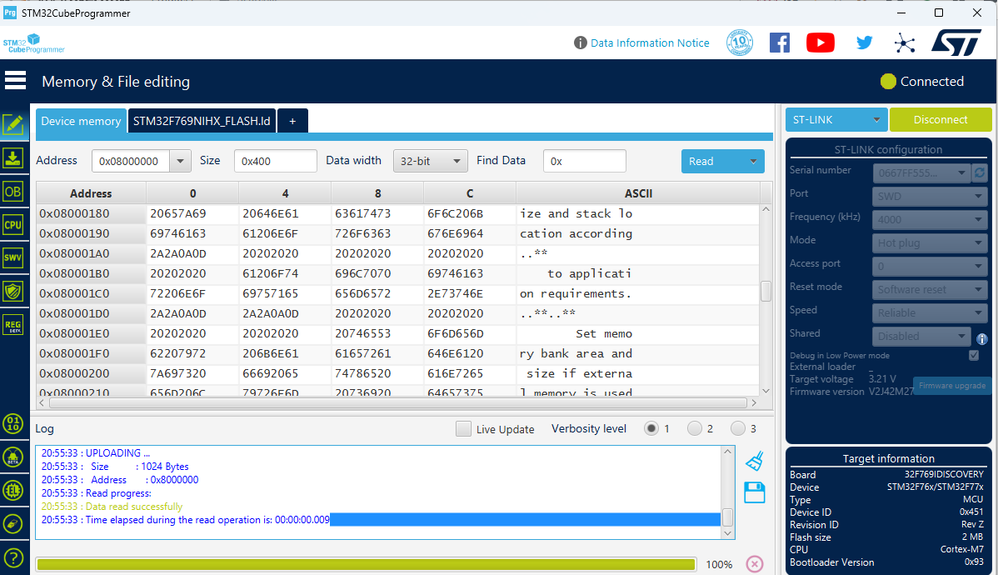The width and height of the screenshot is (998, 575).
Task: Open Mode Hot plug dropdown
Action: click(x=930, y=243)
